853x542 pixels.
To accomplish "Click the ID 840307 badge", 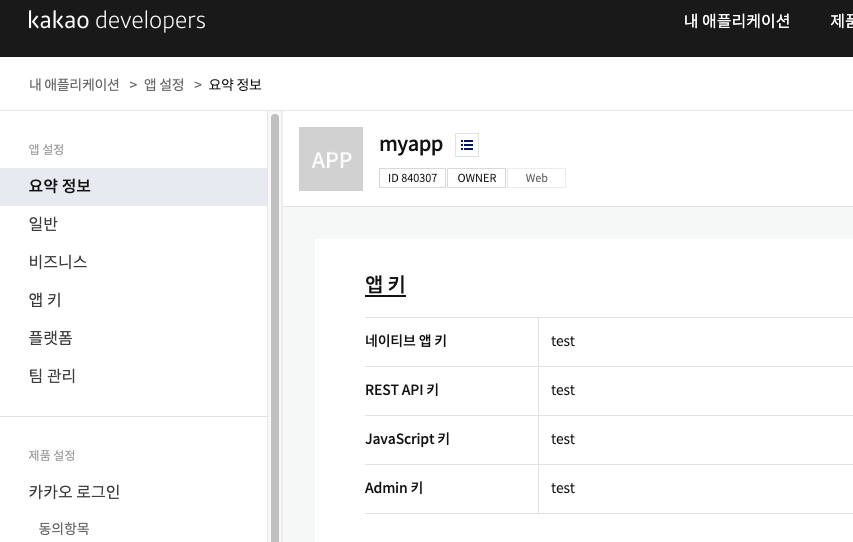I will [412, 178].
